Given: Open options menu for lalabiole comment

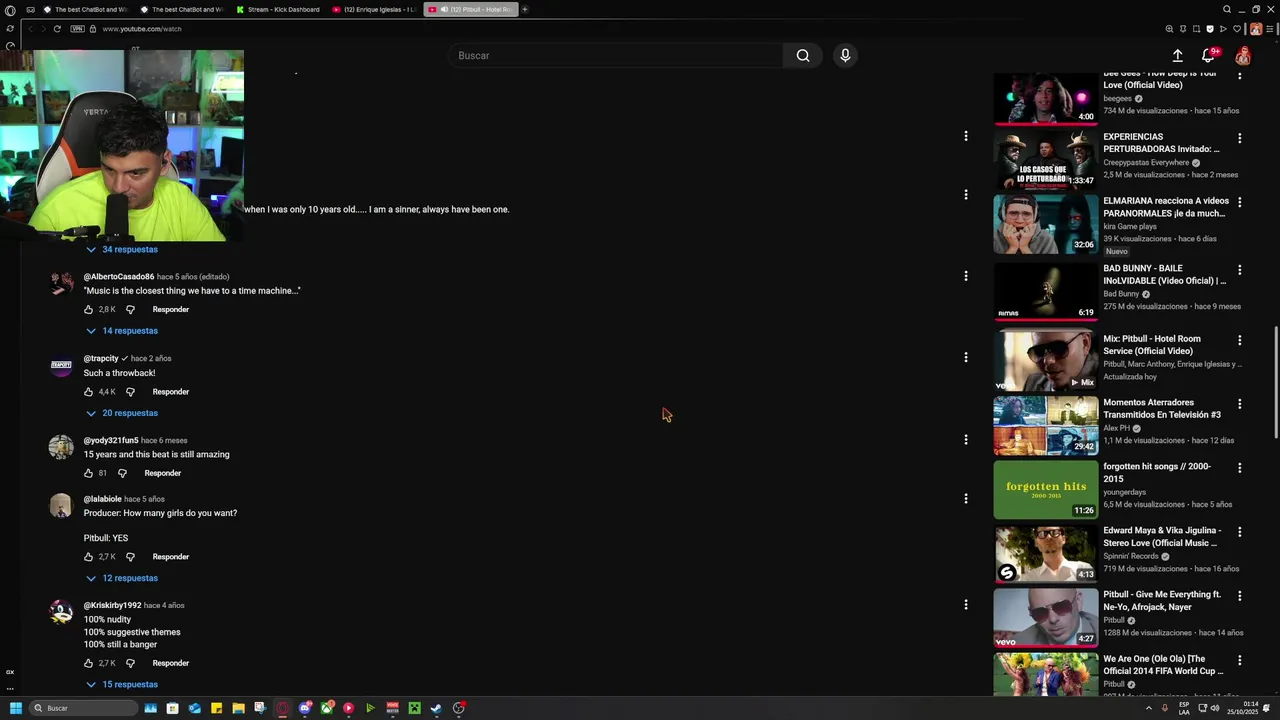Looking at the screenshot, I should coord(965,498).
